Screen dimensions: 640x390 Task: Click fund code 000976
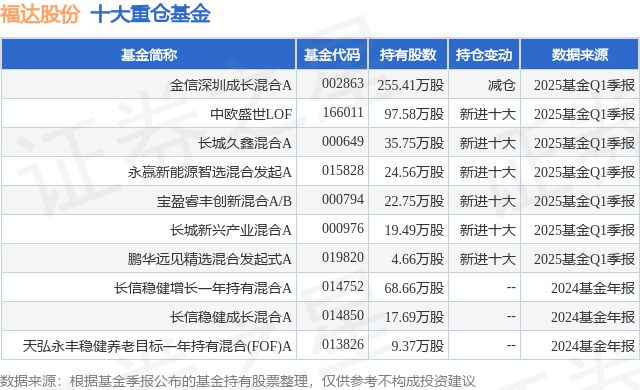[x=342, y=228]
